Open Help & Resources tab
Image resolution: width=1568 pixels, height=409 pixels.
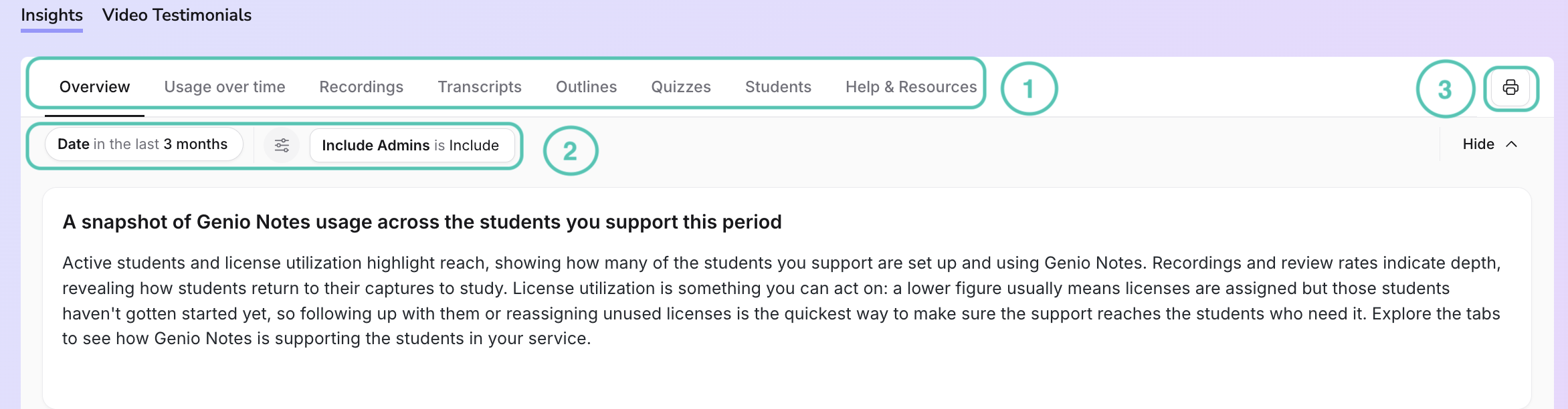[x=911, y=87]
